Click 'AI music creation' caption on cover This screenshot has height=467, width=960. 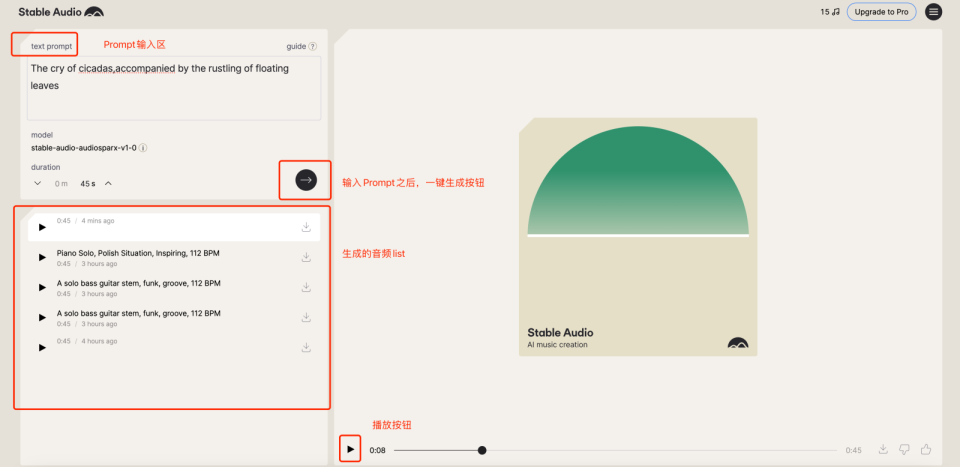click(x=557, y=345)
